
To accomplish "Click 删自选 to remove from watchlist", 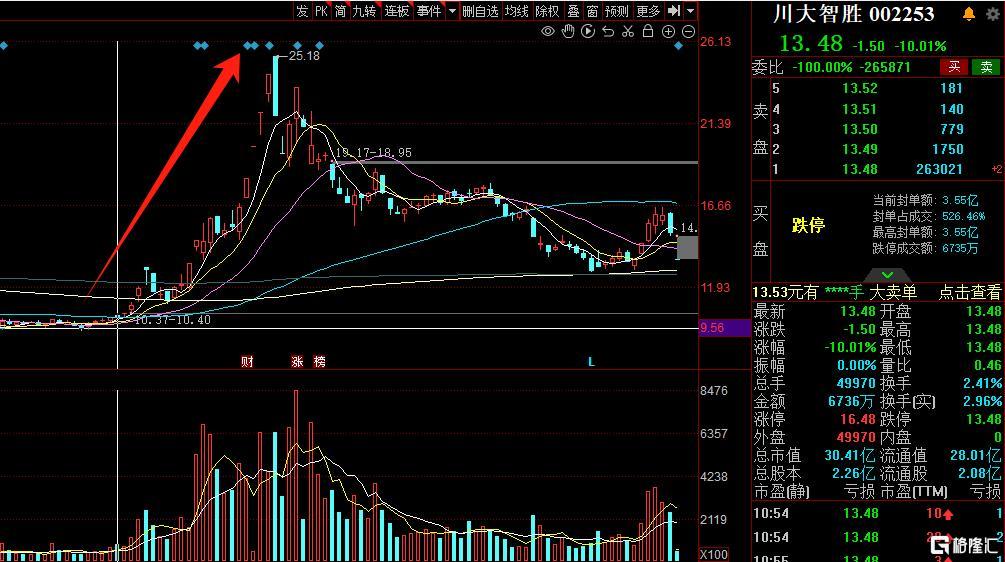I will (481, 10).
